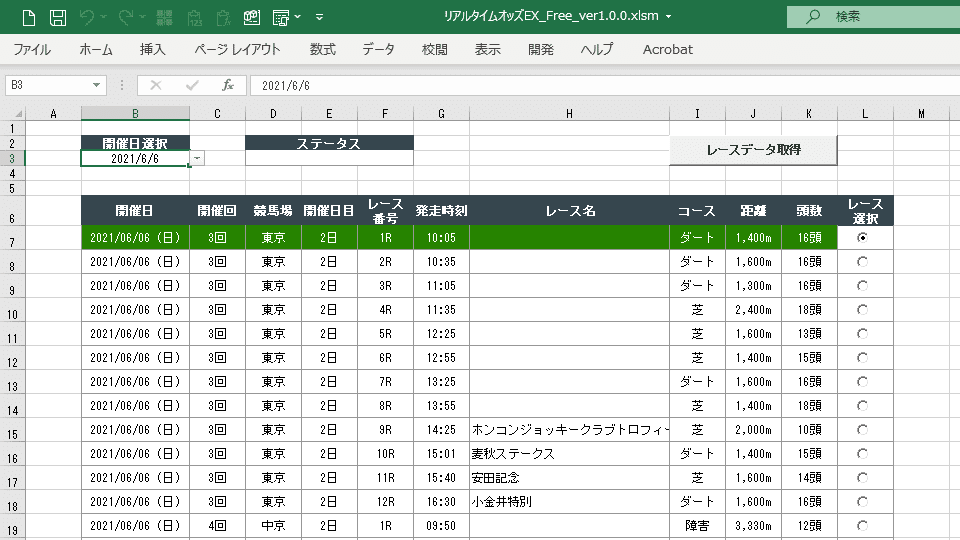960x540 pixels.
Task: Click the New document icon
Action: [29, 18]
